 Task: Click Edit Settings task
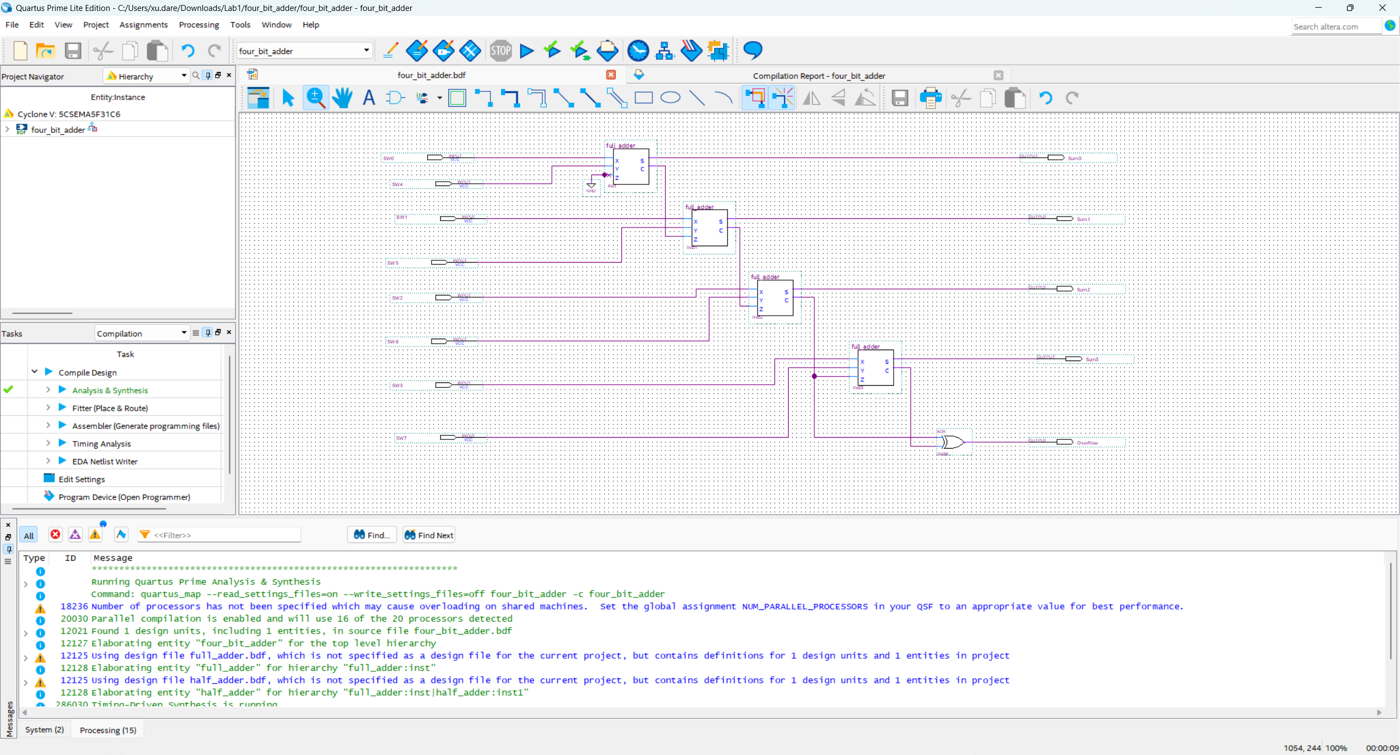82,479
